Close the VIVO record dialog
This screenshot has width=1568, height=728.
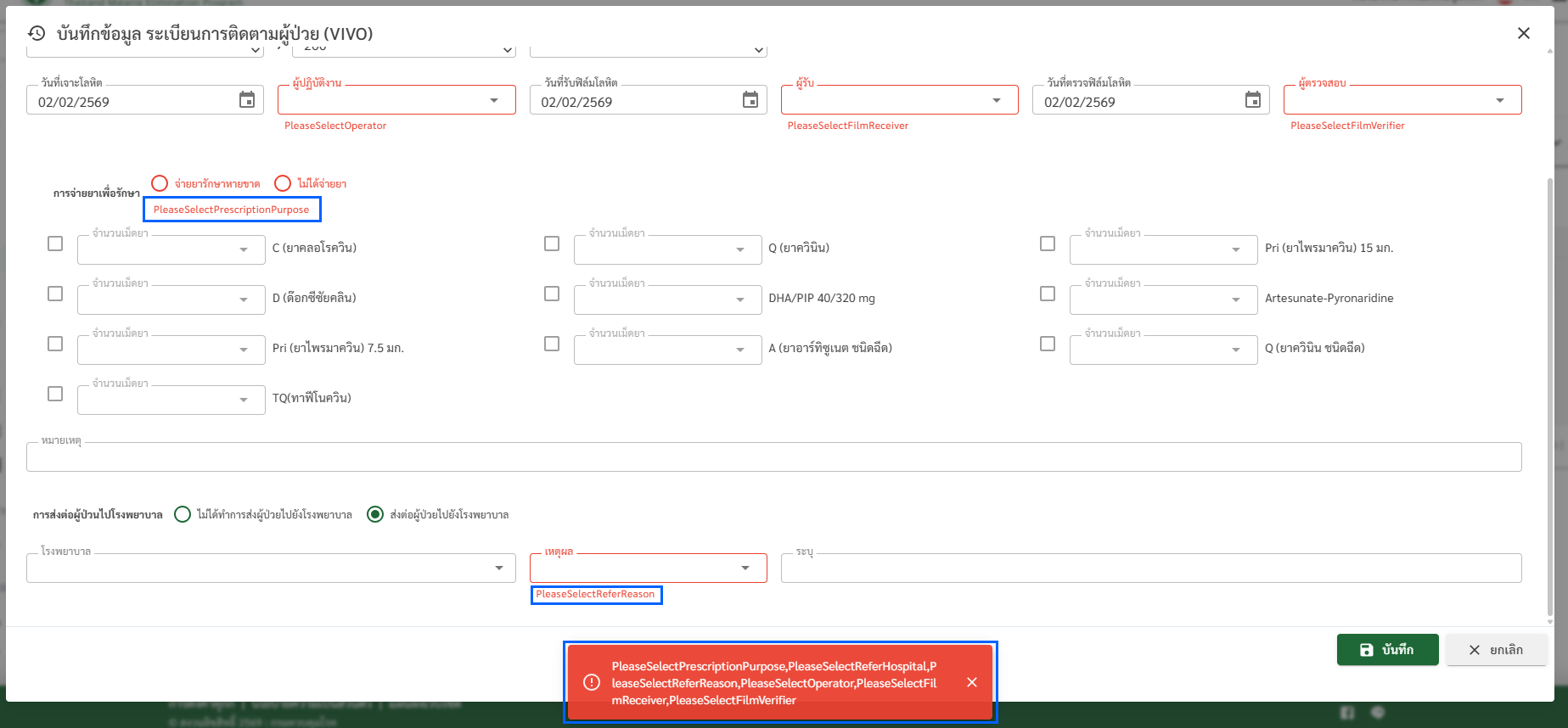[1523, 33]
